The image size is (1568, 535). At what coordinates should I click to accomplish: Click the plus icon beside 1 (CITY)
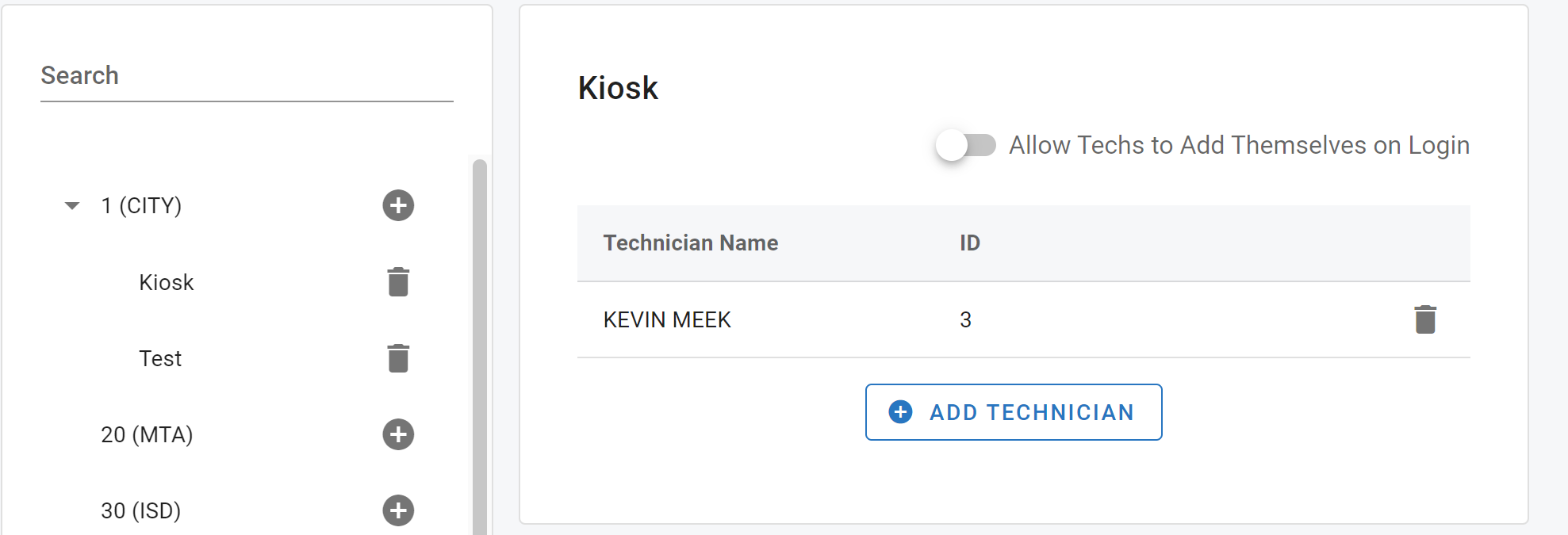pos(398,205)
